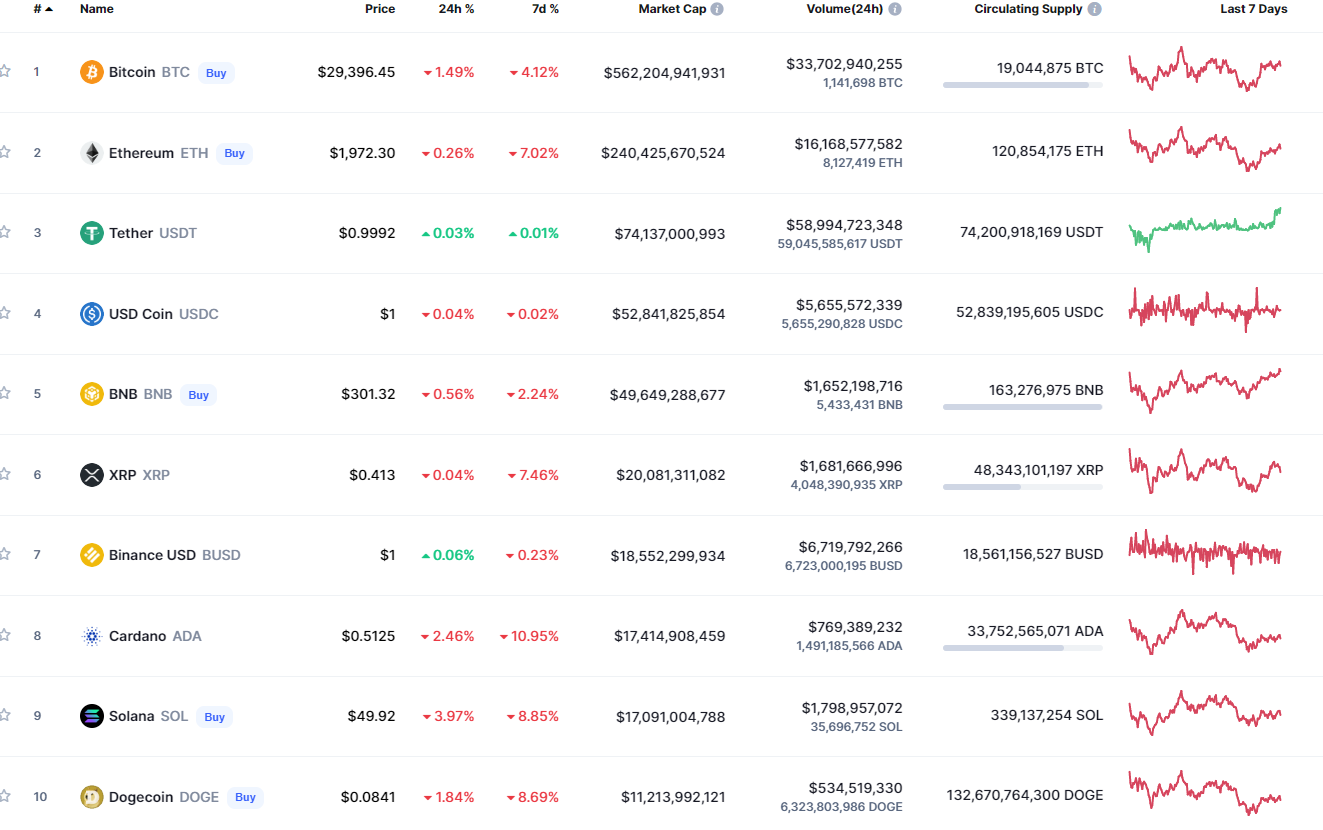Open the Tether green 7-day sparkline chart
Screen dimensions: 1323x830
pos(1205,229)
